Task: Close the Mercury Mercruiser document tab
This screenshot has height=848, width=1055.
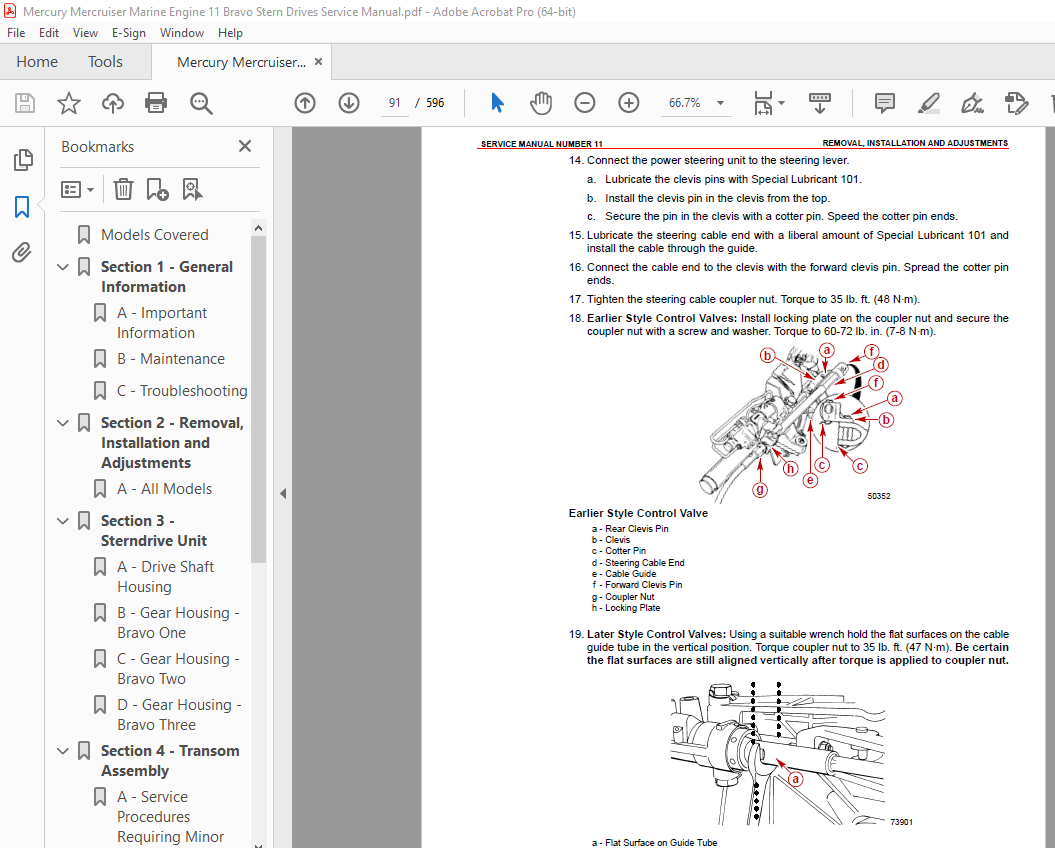Action: [x=318, y=62]
